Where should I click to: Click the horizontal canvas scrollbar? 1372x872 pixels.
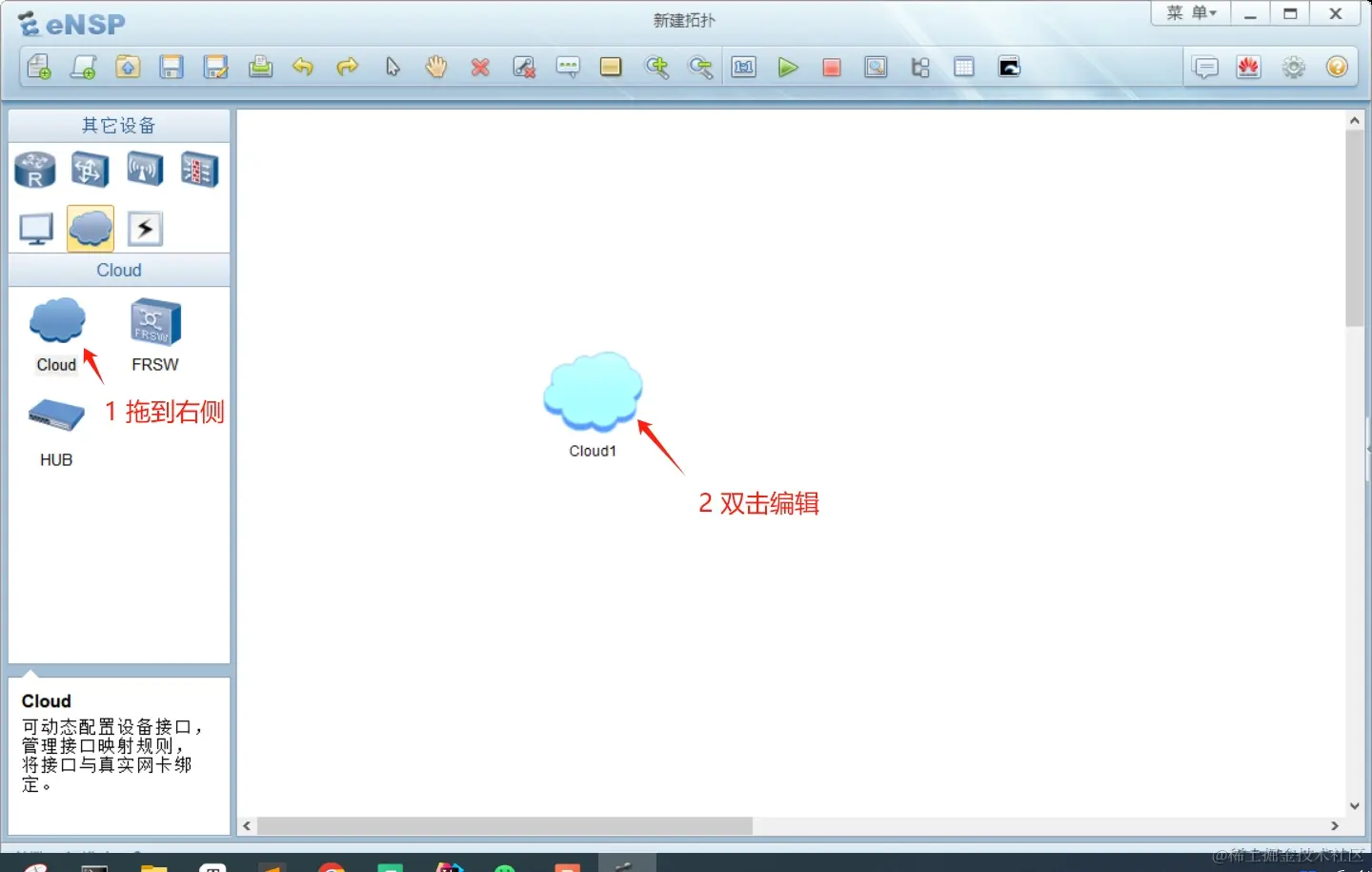505,825
